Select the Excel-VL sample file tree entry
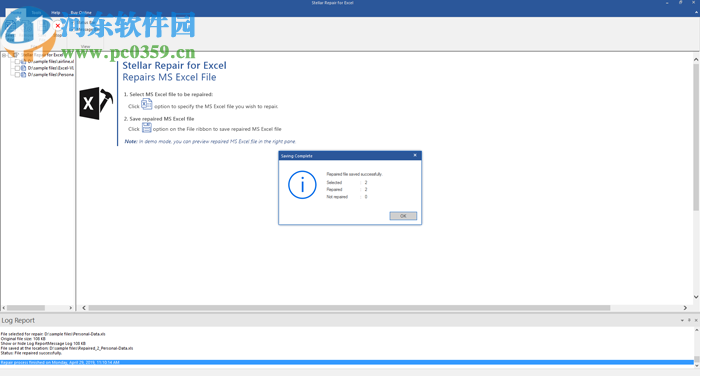 [51, 68]
